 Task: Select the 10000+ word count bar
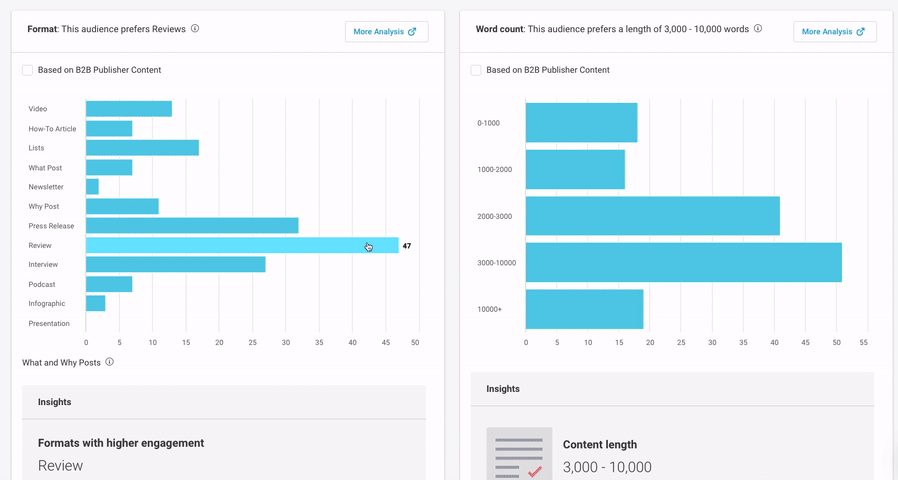tap(584, 309)
